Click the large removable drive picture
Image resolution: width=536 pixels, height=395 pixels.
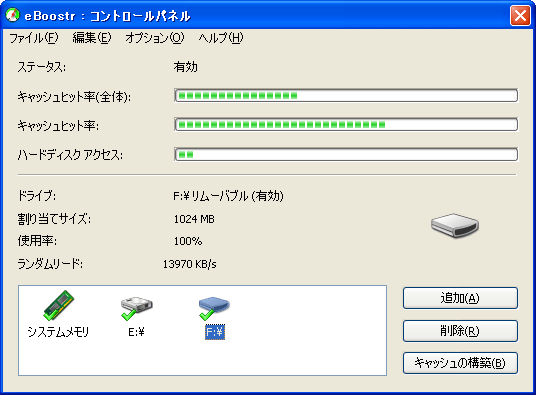pyautogui.click(x=455, y=225)
